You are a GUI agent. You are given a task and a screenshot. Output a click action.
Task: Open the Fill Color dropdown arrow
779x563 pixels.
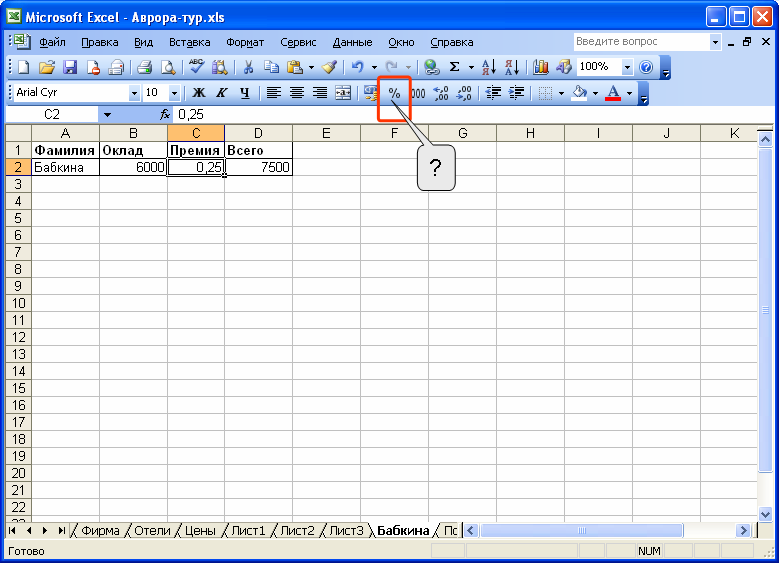pyautogui.click(x=595, y=93)
